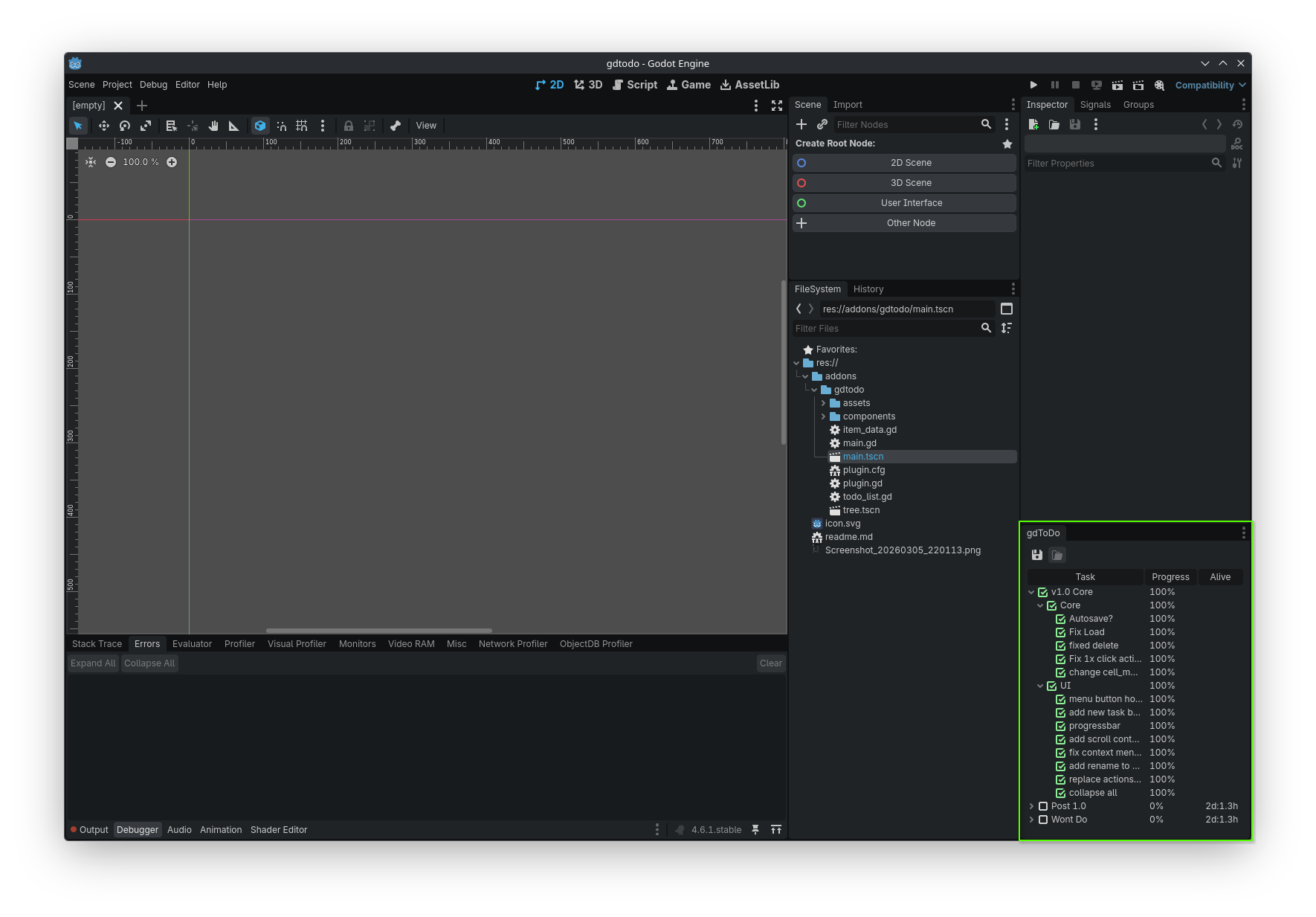
Task: Click the Run Project play button
Action: click(x=1033, y=86)
